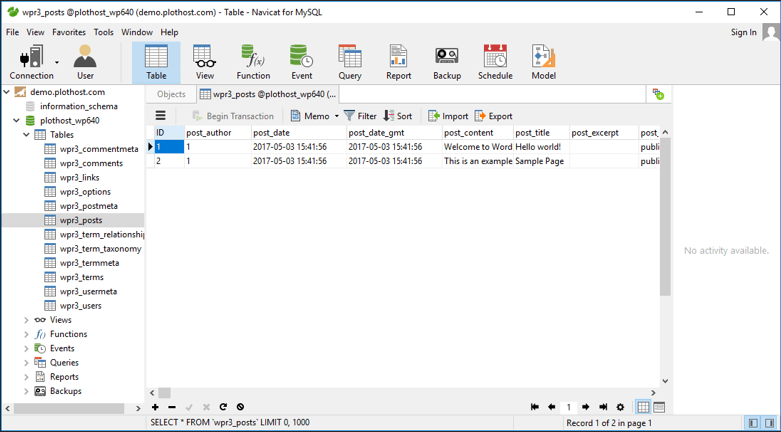This screenshot has height=432, width=781.
Task: Select the information_schema database
Action: 79,106
